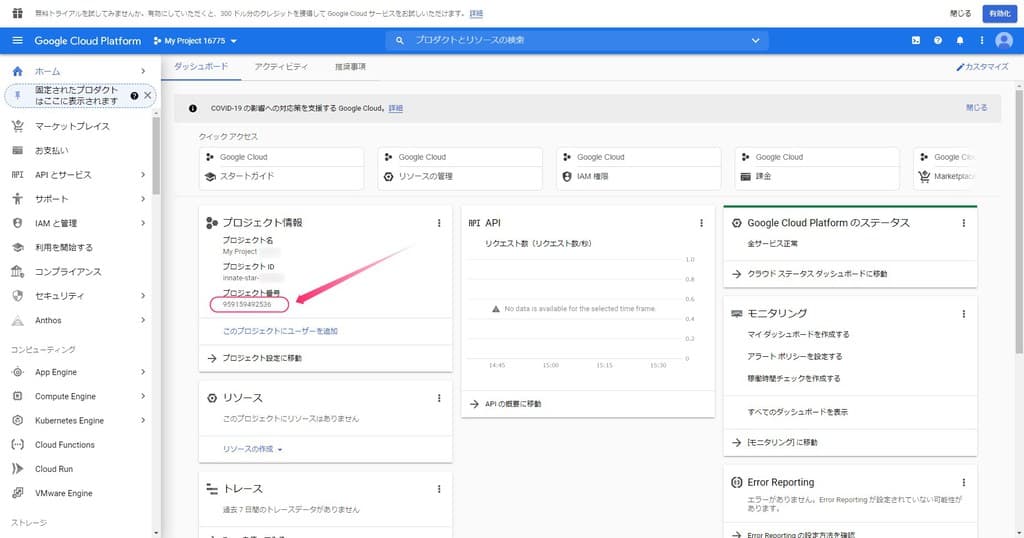Close the pinned products tooltip
Image resolution: width=1024 pixels, height=538 pixels.
pyautogui.click(x=148, y=95)
